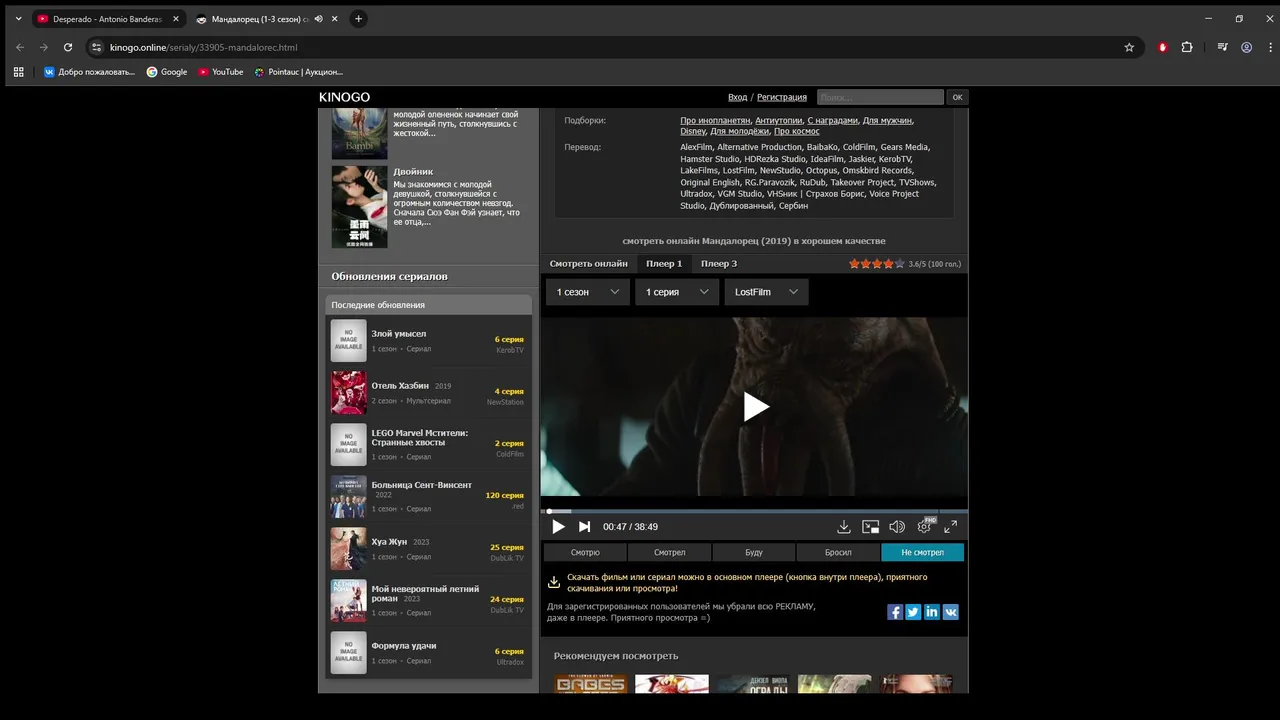The image size is (1280, 720).
Task: Skip to next episode in the player
Action: click(x=584, y=527)
